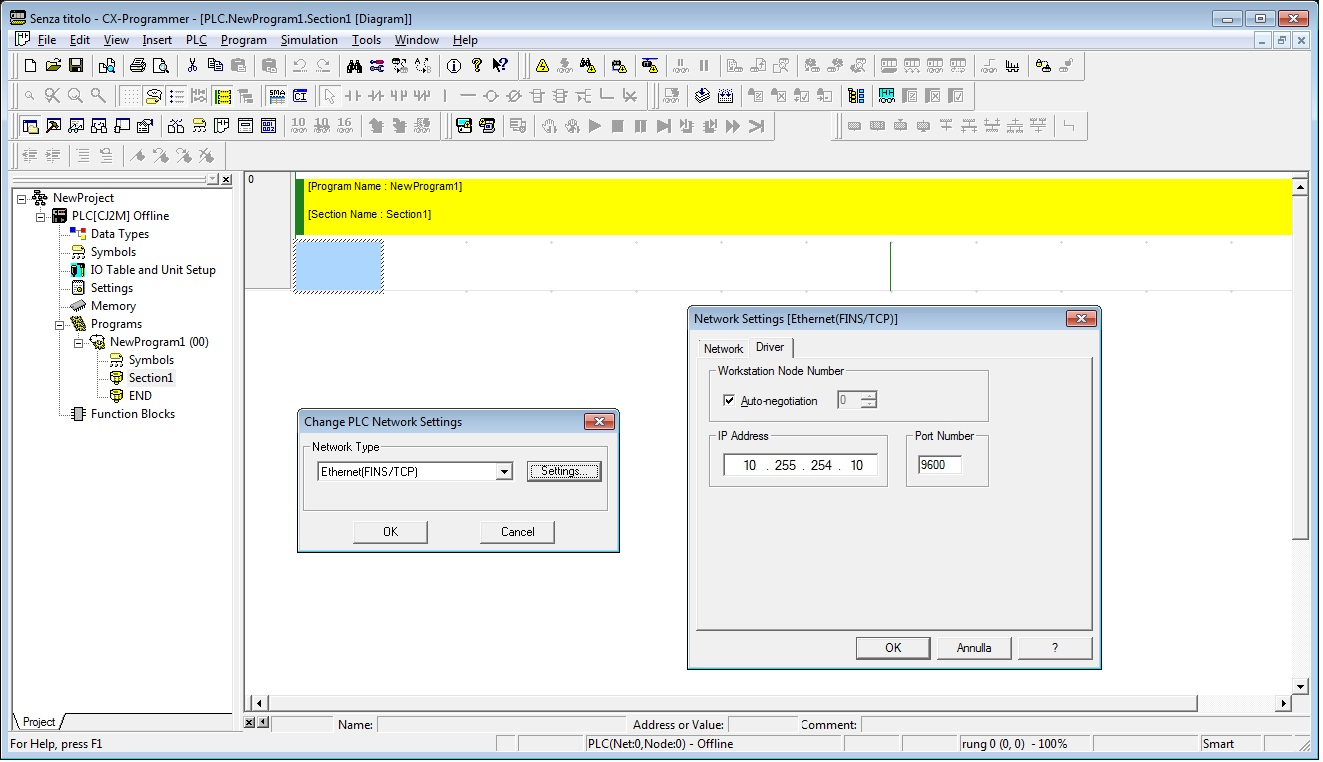Click the yellow question mark Help icon
The height and width of the screenshot is (762, 1323).
click(x=477, y=66)
